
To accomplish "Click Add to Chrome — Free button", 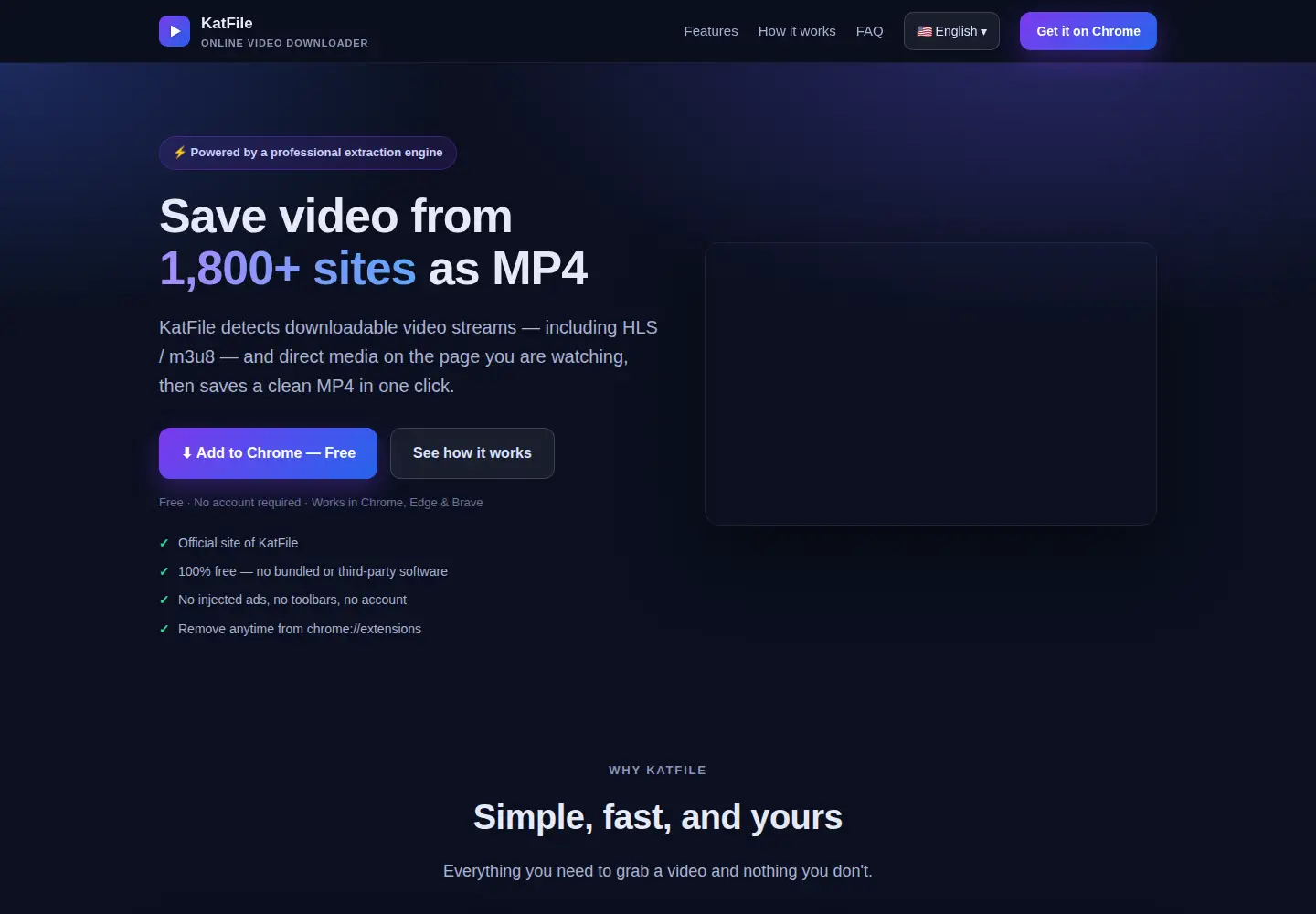I will 268,453.
